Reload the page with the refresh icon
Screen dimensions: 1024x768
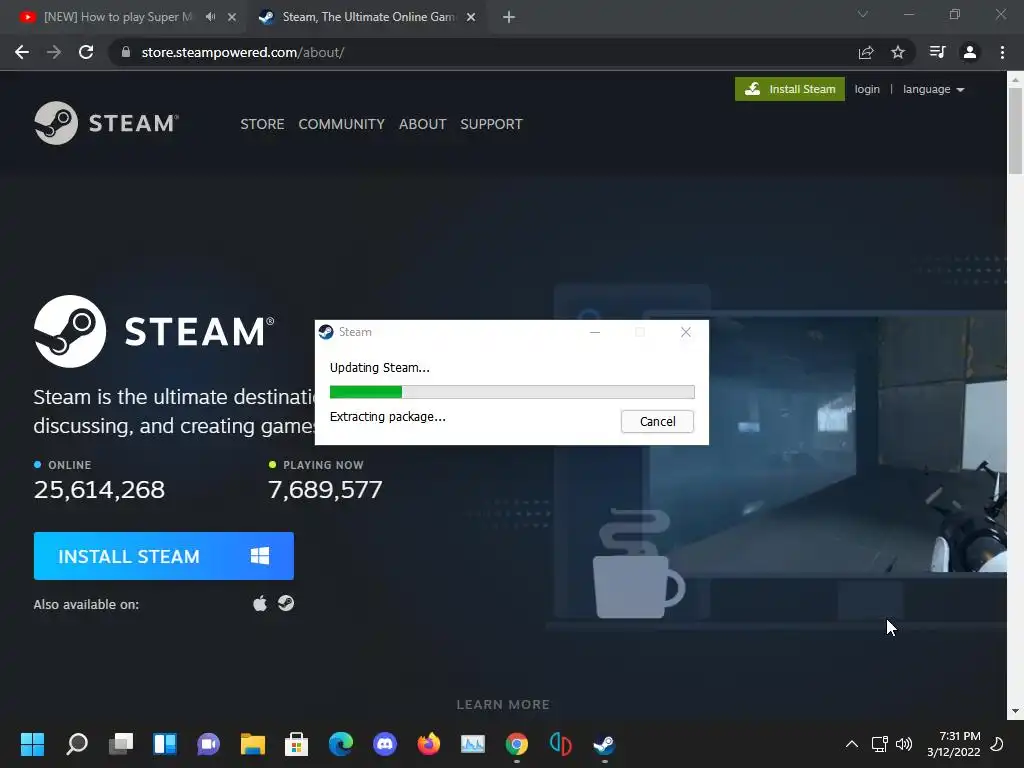point(86,52)
